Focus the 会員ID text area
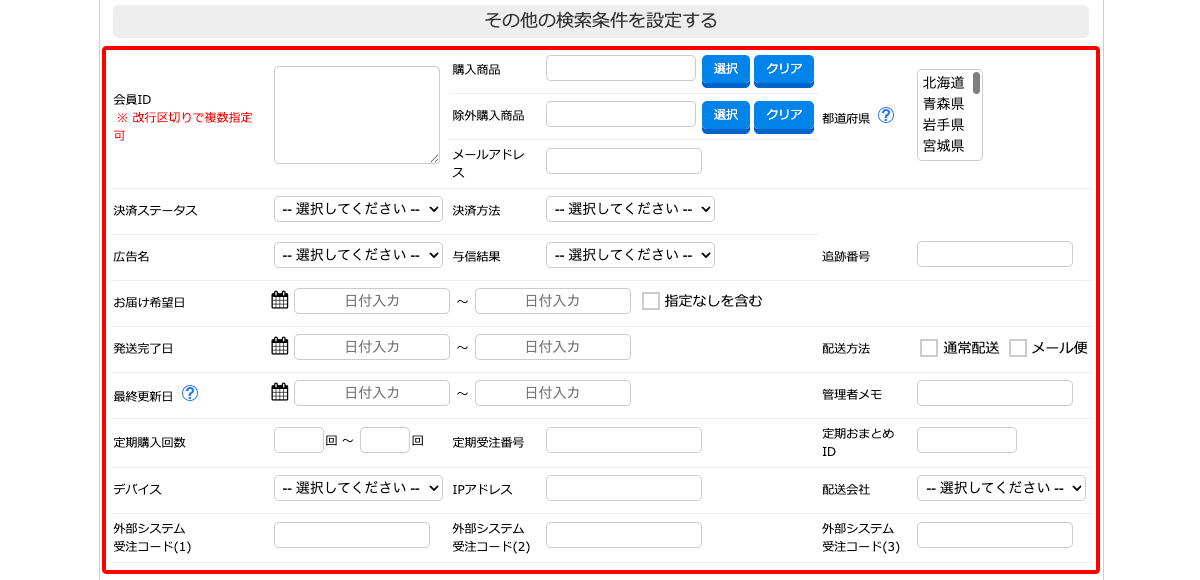This screenshot has height=580, width=1200. pos(357,115)
